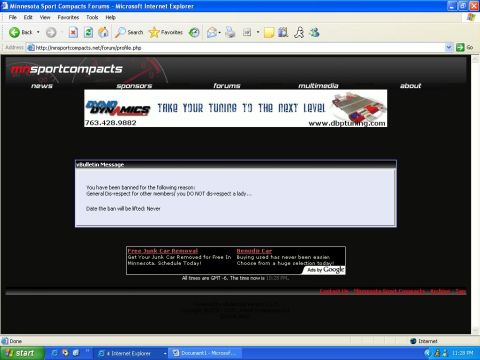Image resolution: width=480 pixels, height=360 pixels.
Task: Open the Back history dropdown arrow
Action: [38, 32]
